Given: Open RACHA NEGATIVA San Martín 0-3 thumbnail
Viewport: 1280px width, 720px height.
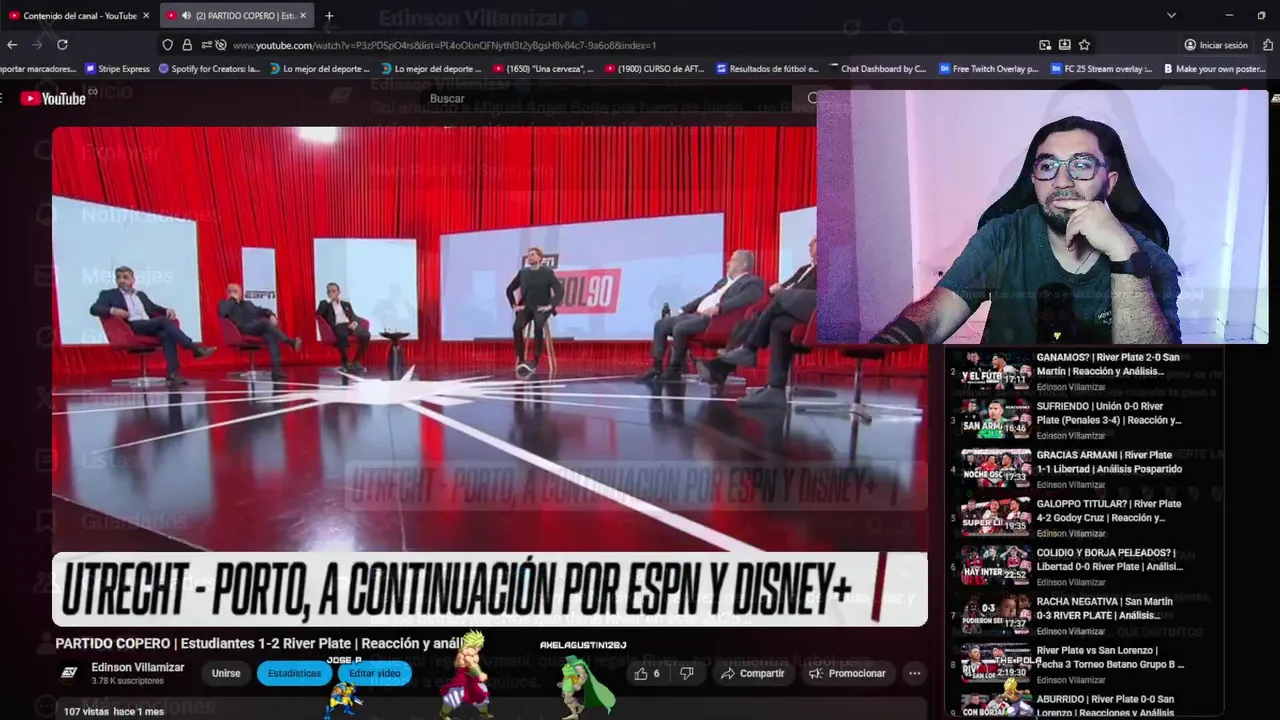Looking at the screenshot, I should coord(996,615).
